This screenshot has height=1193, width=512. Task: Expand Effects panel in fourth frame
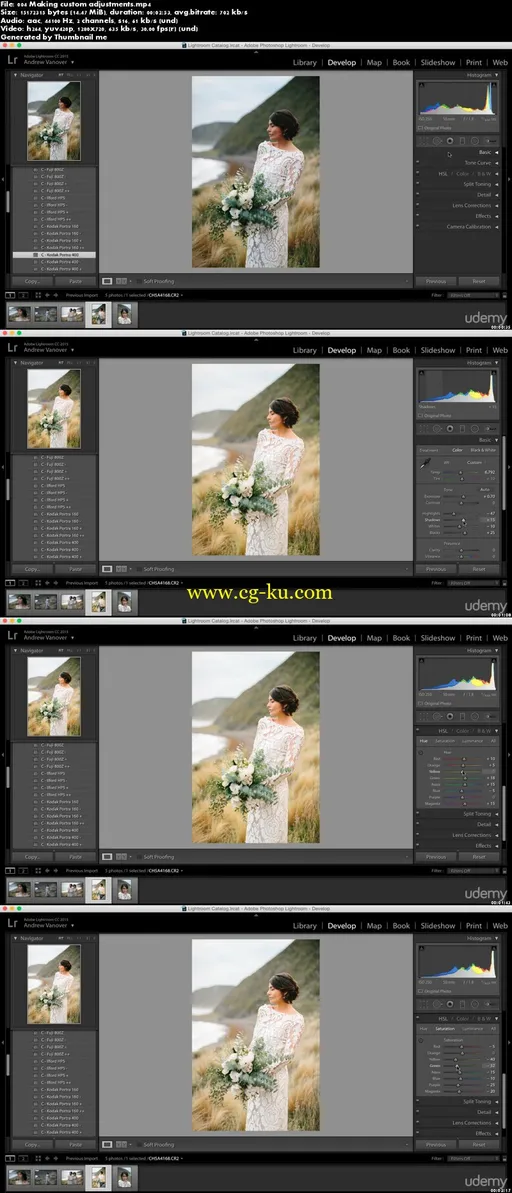click(497, 1134)
